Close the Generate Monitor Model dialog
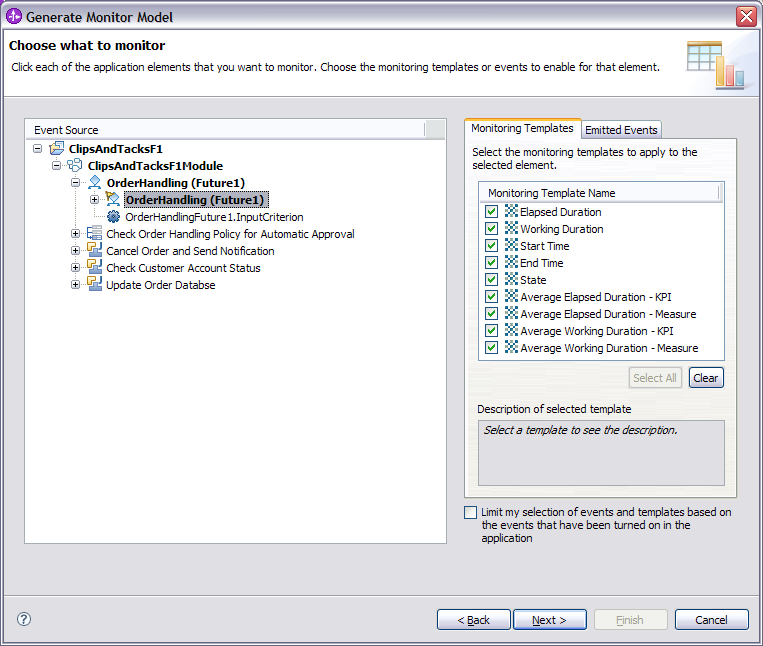Image resolution: width=763 pixels, height=646 pixels. (x=746, y=17)
